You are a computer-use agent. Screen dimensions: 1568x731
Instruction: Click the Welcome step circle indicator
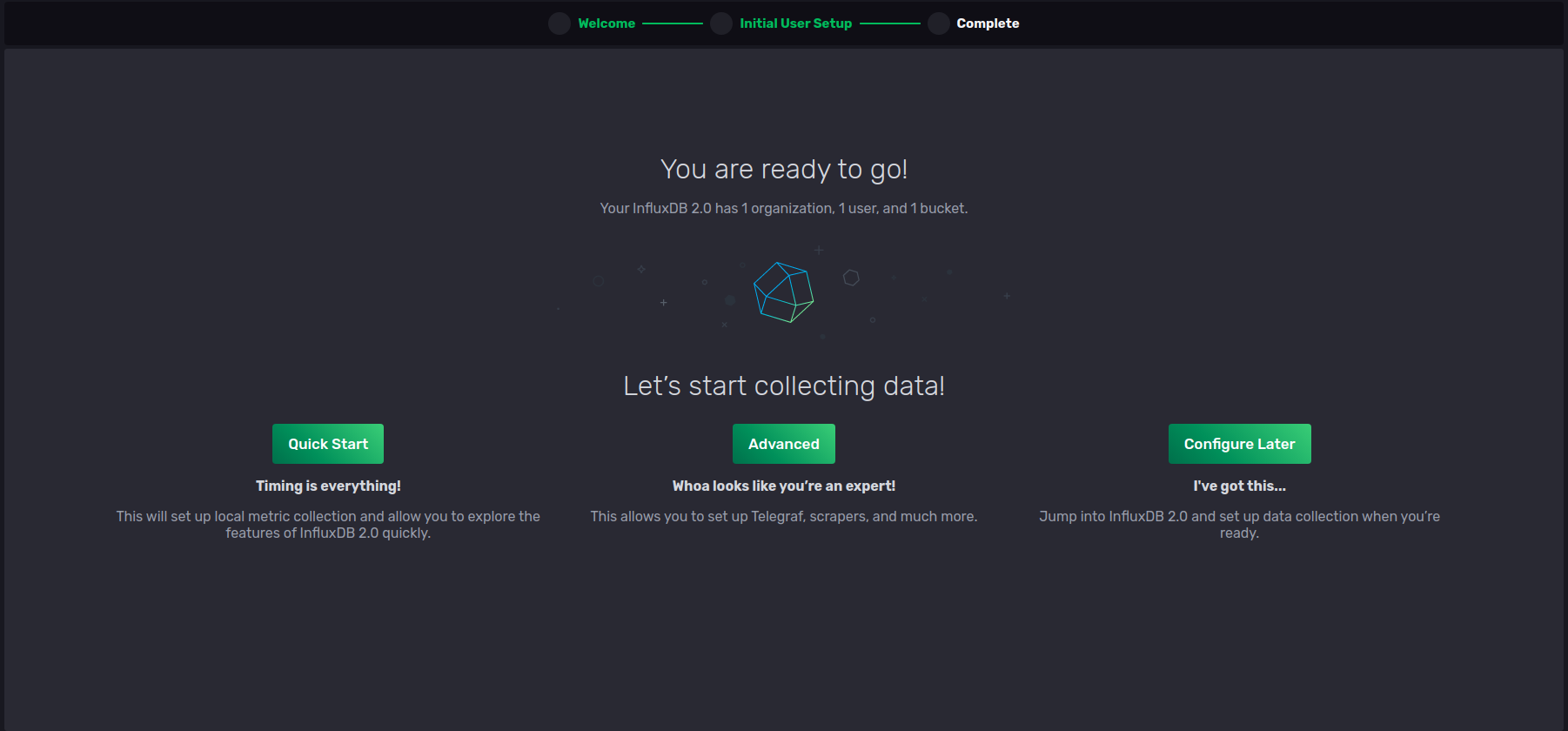tap(560, 23)
